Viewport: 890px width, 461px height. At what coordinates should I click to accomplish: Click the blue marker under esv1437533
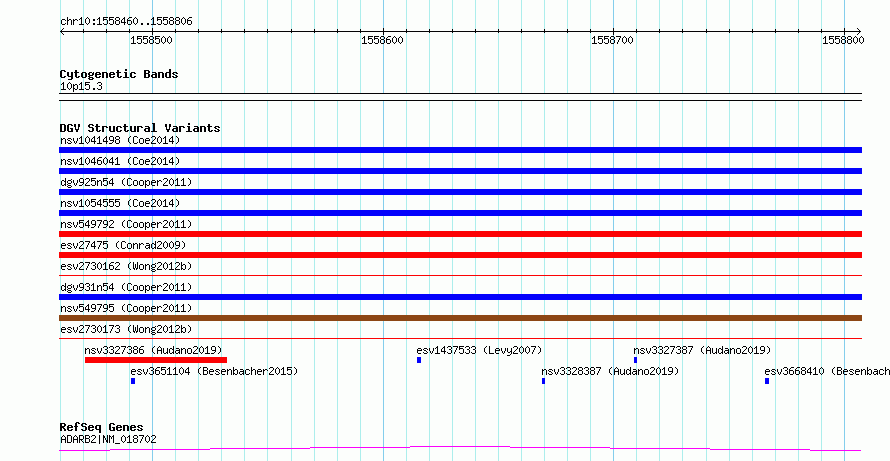[x=419, y=360]
